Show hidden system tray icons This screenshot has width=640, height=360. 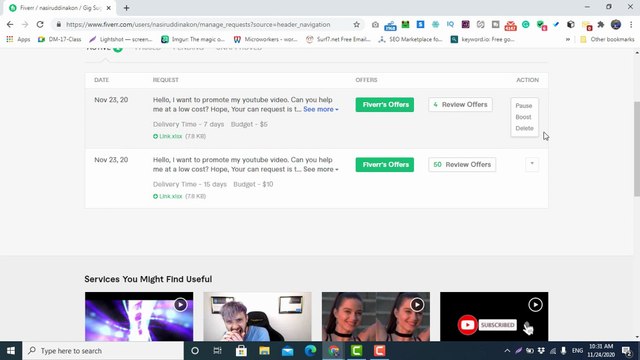[507, 351]
